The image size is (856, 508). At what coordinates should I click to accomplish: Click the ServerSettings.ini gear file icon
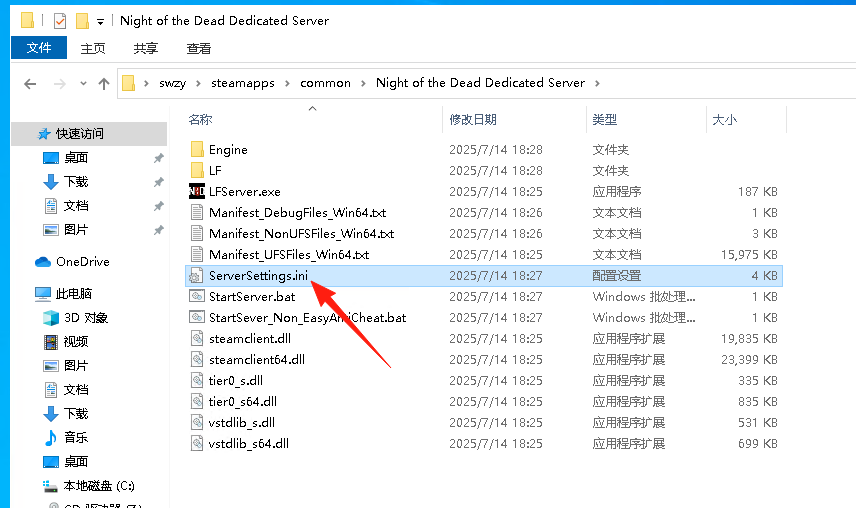[195, 276]
